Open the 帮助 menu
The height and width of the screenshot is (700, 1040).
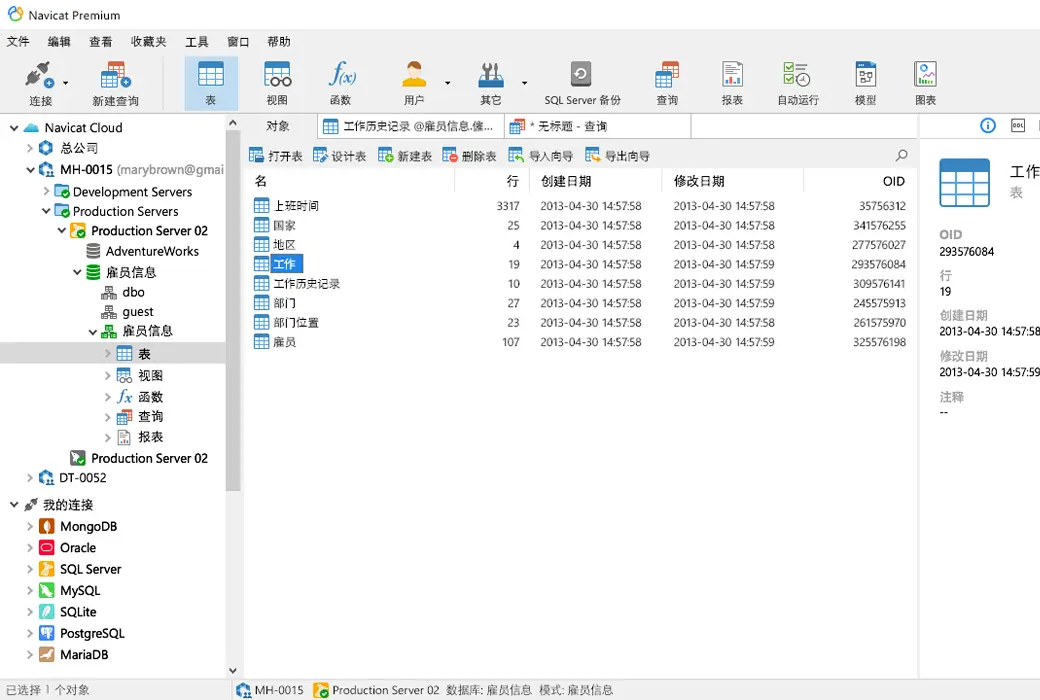pos(279,42)
